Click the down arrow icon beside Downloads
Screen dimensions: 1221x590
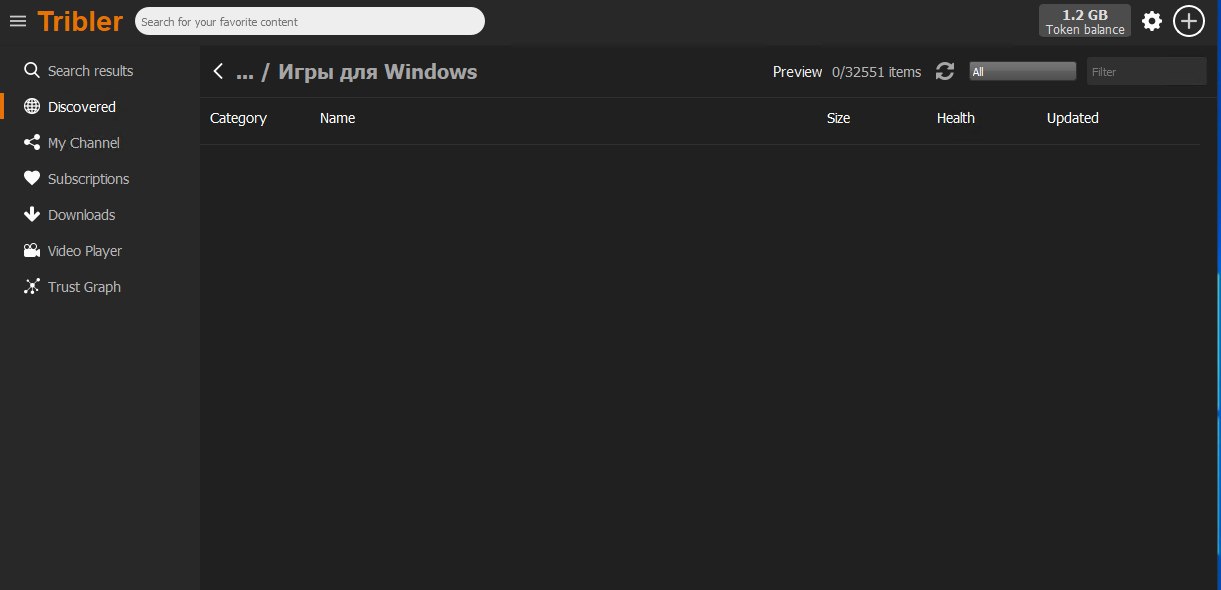click(32, 215)
